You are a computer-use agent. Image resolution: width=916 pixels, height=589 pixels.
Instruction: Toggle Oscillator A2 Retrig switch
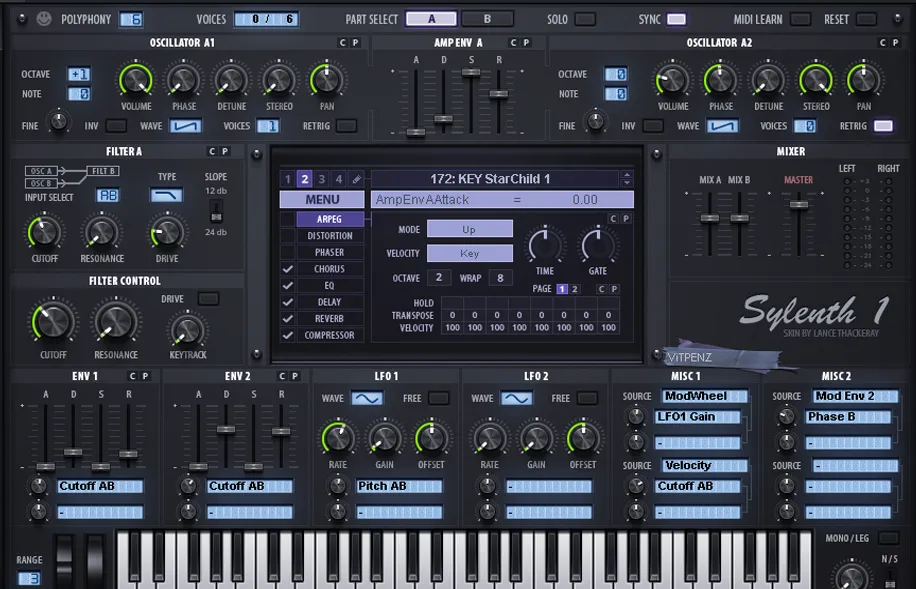tap(883, 126)
